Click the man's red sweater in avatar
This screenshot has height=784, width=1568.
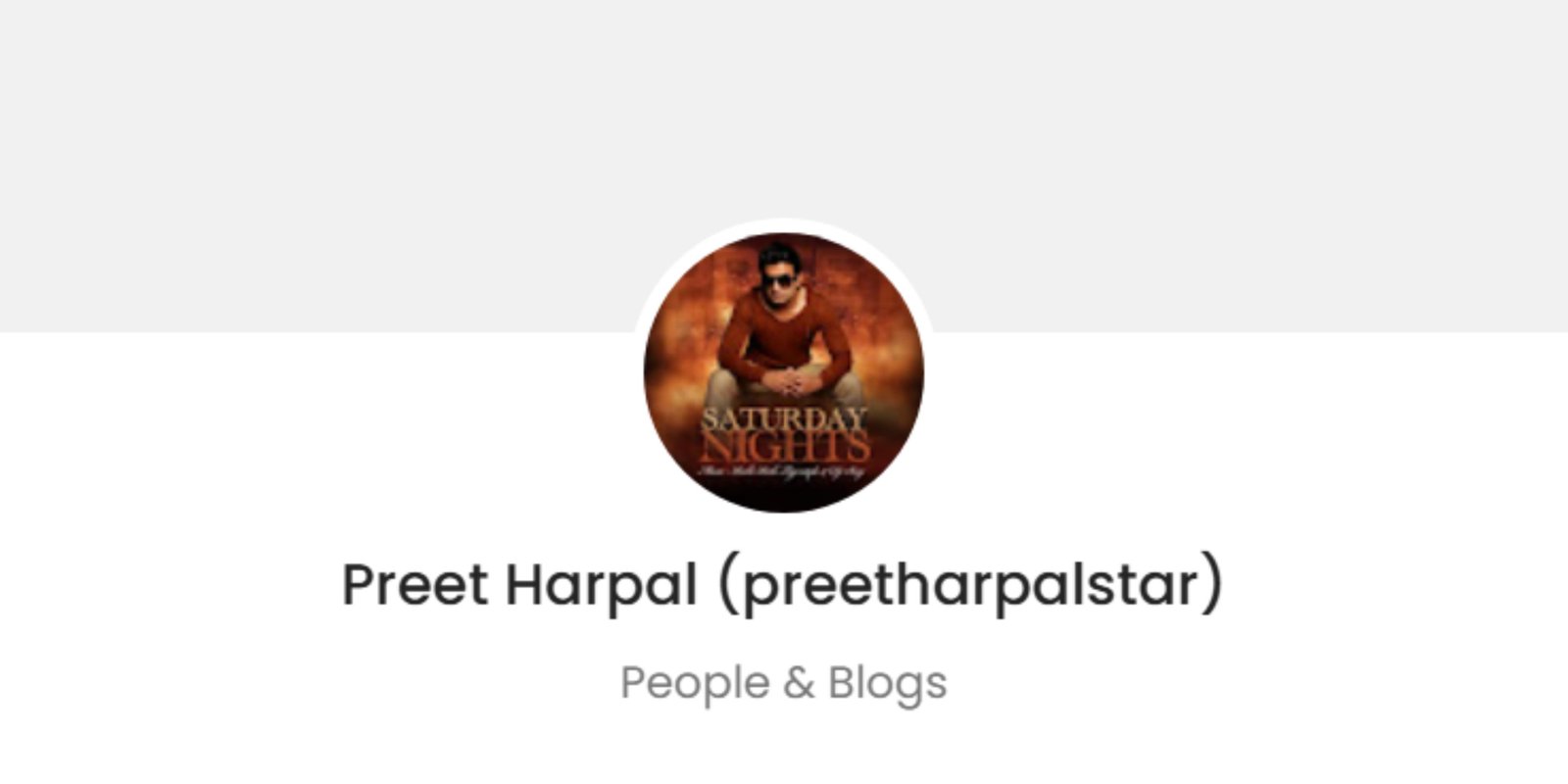[x=784, y=328]
